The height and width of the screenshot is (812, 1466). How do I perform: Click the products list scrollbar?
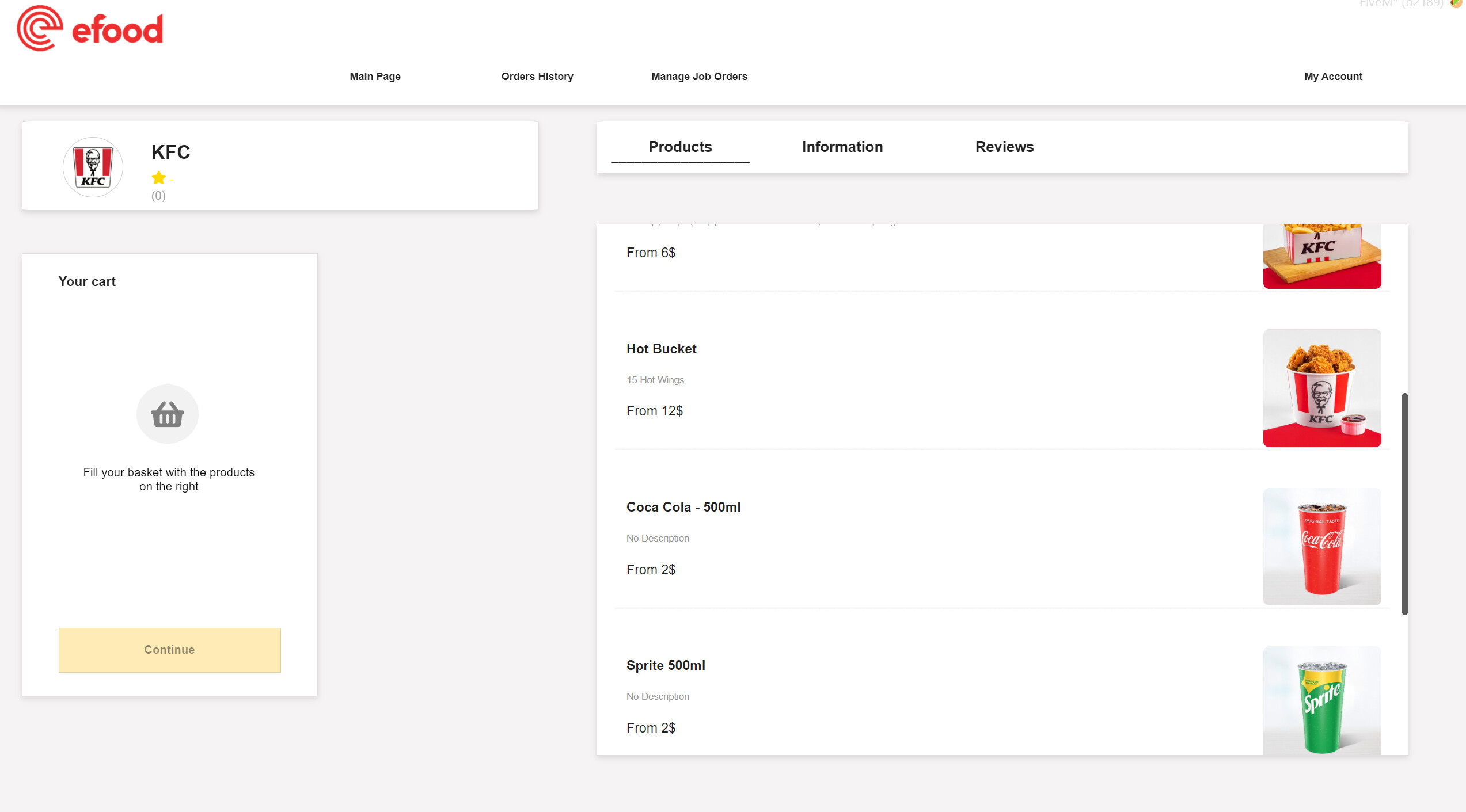pyautogui.click(x=1404, y=504)
